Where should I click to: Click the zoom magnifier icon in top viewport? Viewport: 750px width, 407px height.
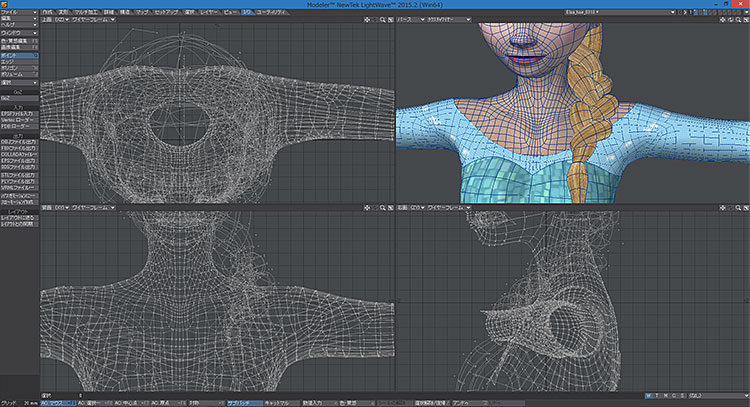point(383,20)
